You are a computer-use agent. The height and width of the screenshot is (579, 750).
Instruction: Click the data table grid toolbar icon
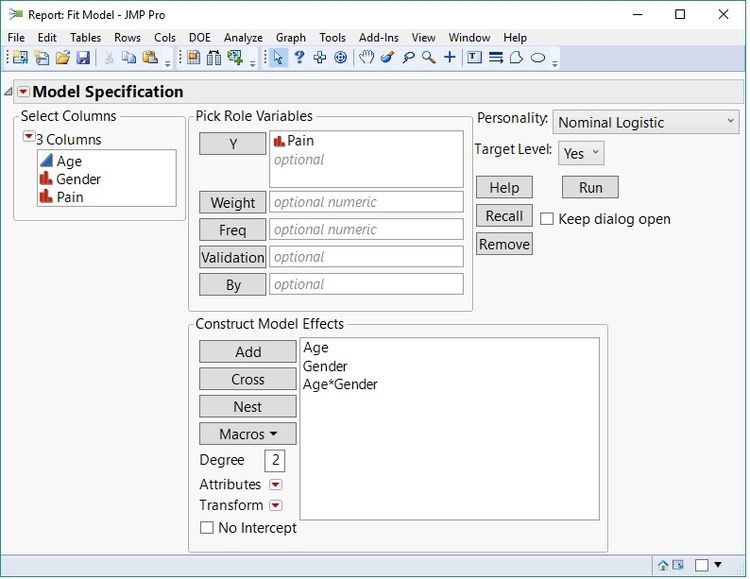[193, 58]
